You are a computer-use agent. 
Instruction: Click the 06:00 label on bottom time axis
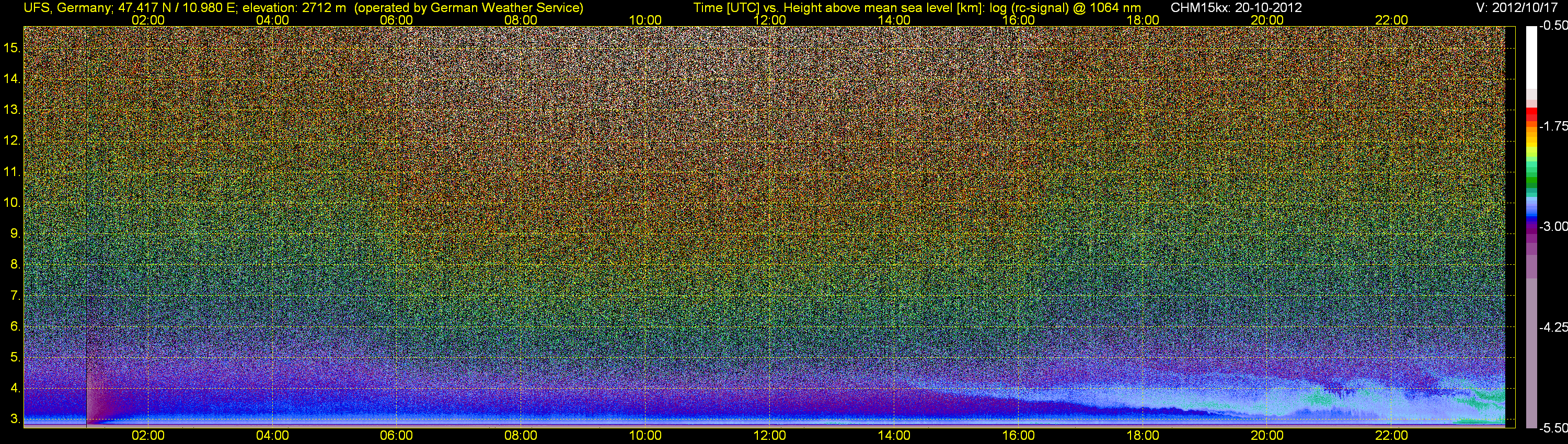point(396,436)
